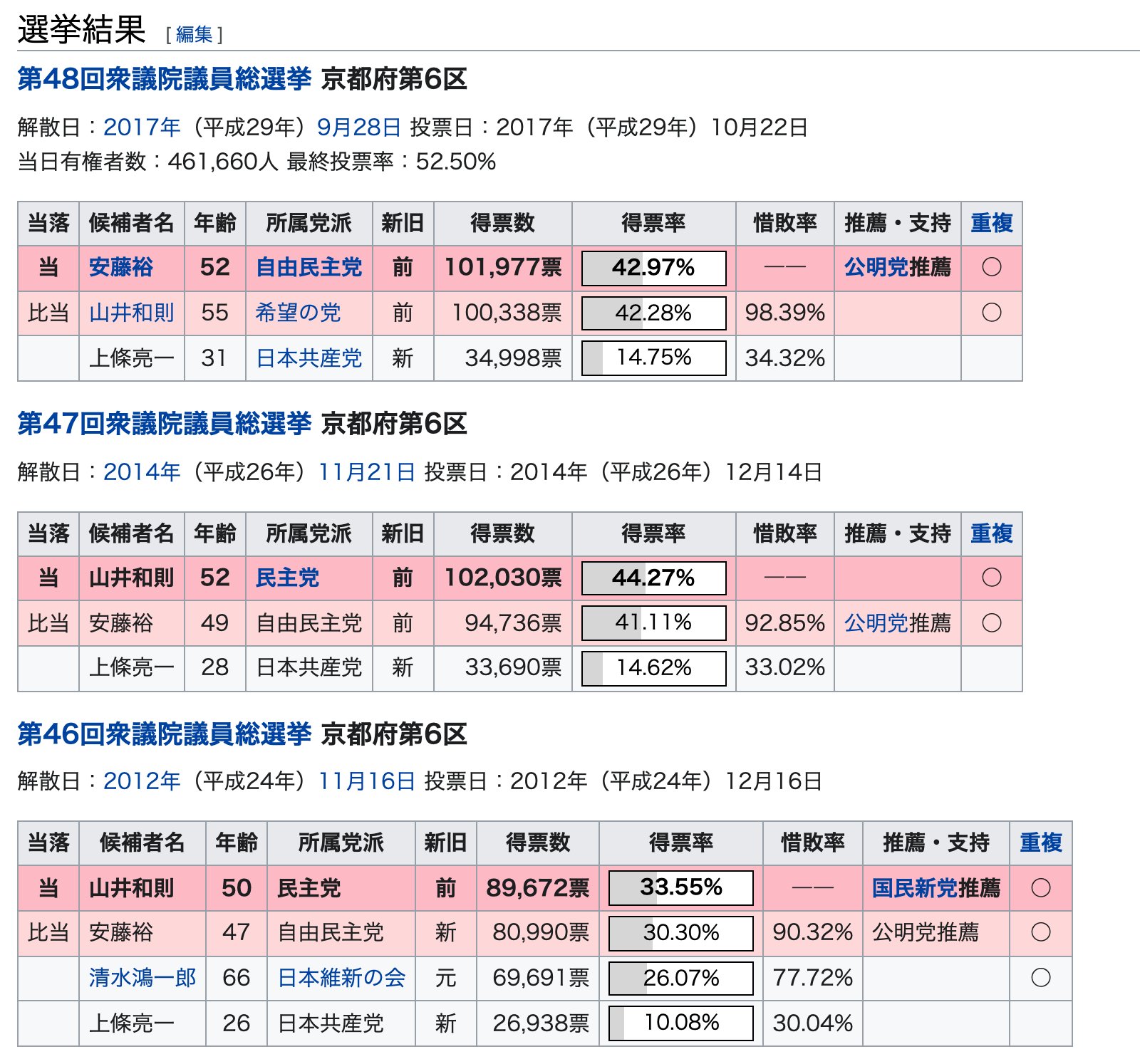Screen dimensions: 1140x1064
Task: Follow the 2012年 dissolution year link
Action: click(142, 781)
